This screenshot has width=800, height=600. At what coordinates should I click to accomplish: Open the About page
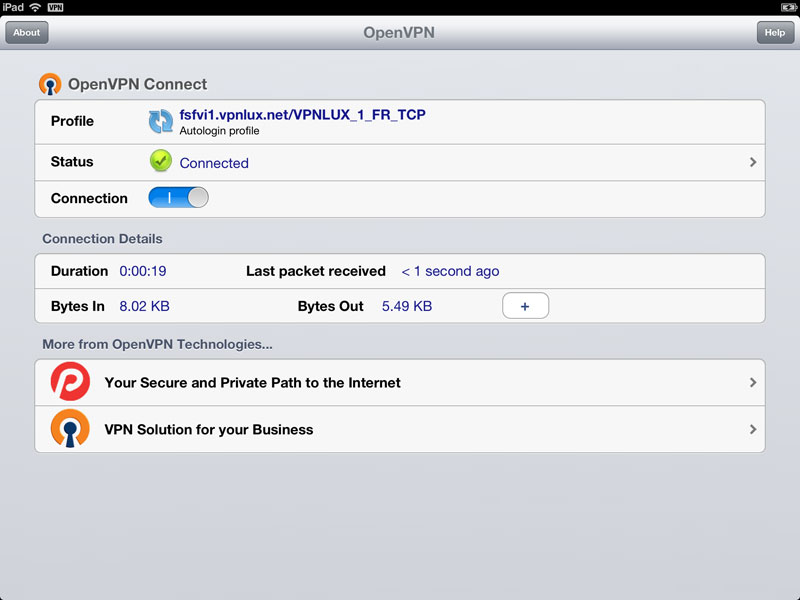tap(27, 33)
